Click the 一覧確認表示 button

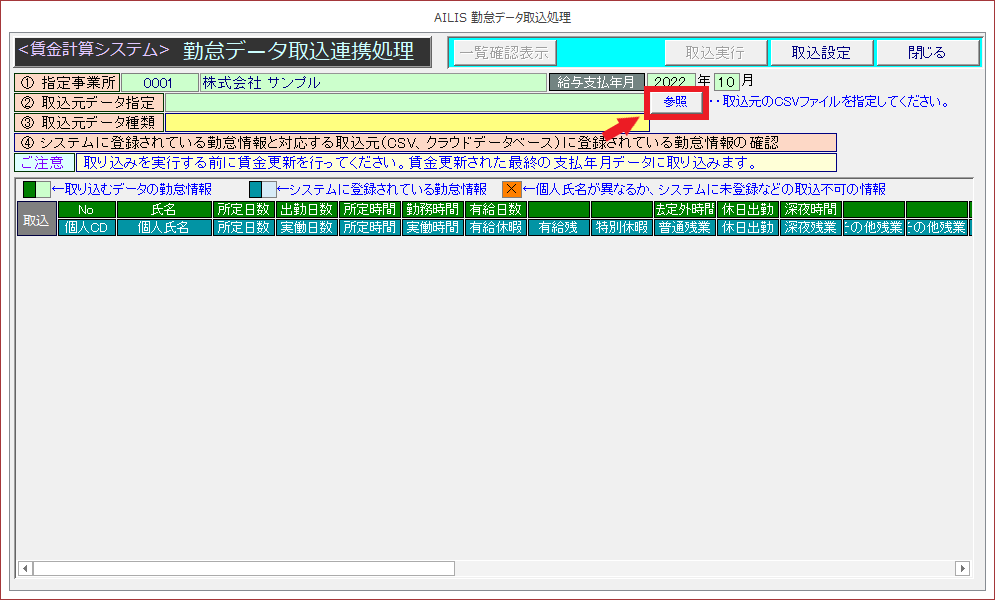[x=503, y=53]
